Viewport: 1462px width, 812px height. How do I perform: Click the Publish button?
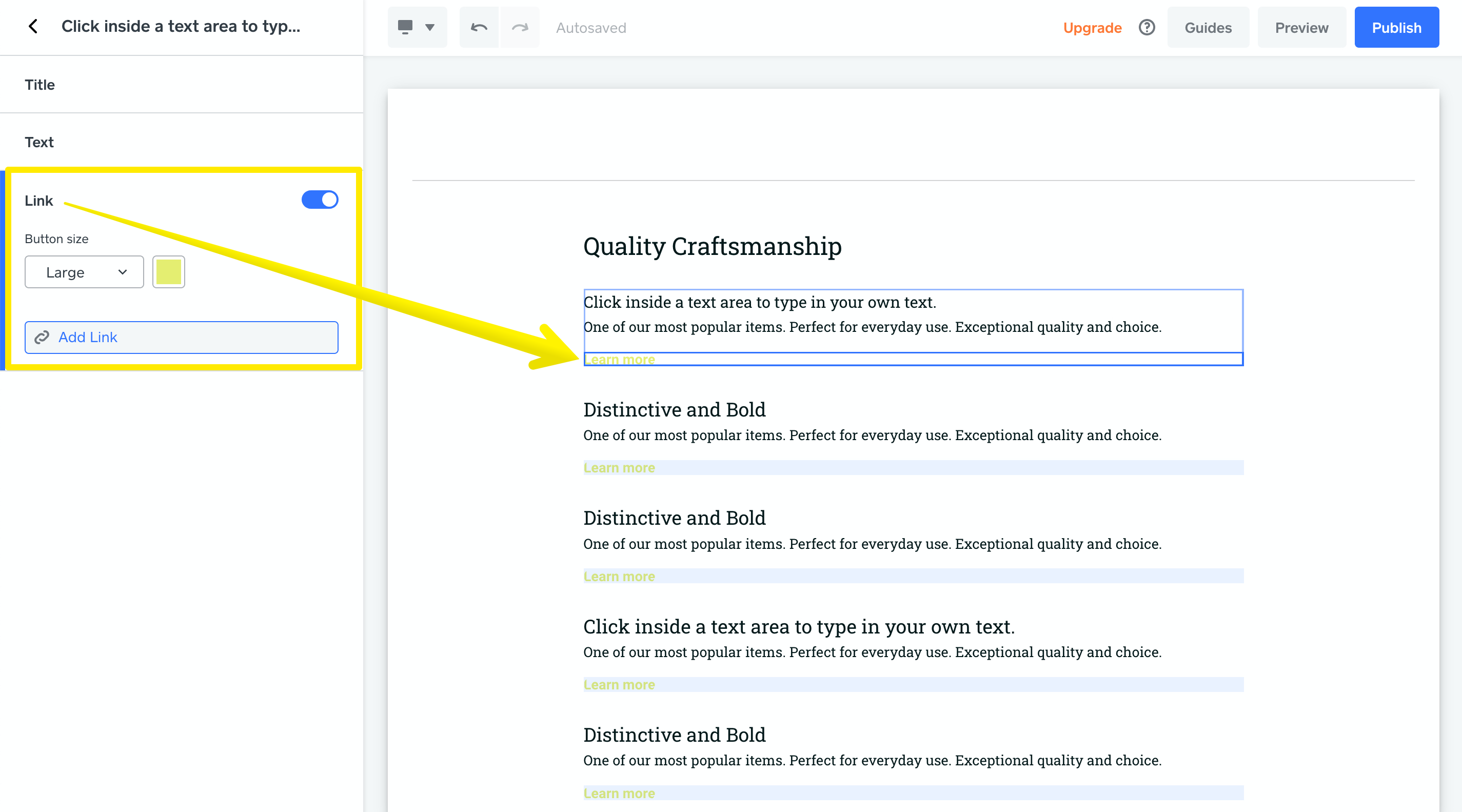(1397, 27)
